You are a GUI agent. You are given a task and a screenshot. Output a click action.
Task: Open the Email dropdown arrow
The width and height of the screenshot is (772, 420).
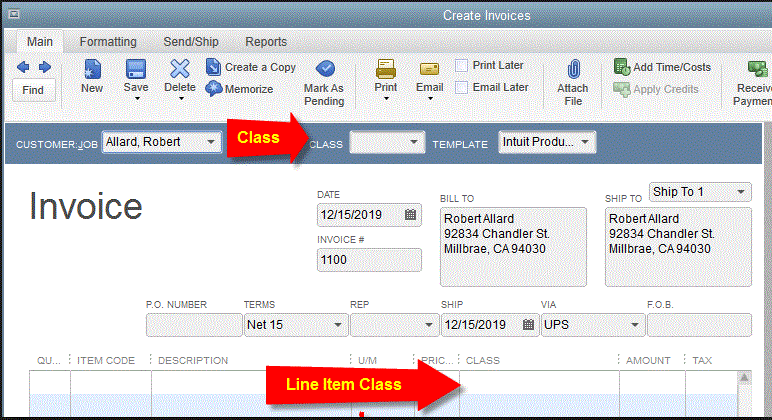point(430,99)
